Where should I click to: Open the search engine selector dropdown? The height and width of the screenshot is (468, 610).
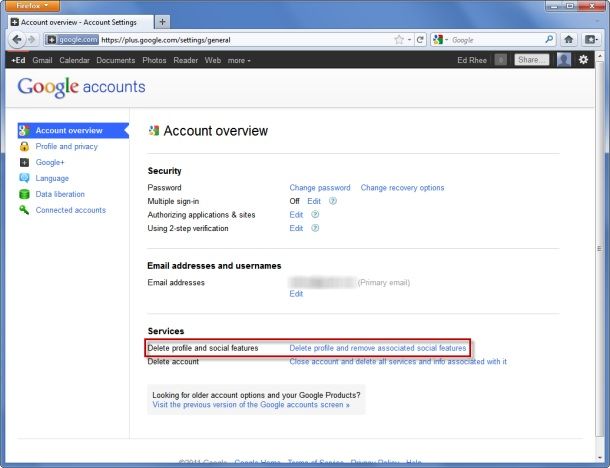440,40
